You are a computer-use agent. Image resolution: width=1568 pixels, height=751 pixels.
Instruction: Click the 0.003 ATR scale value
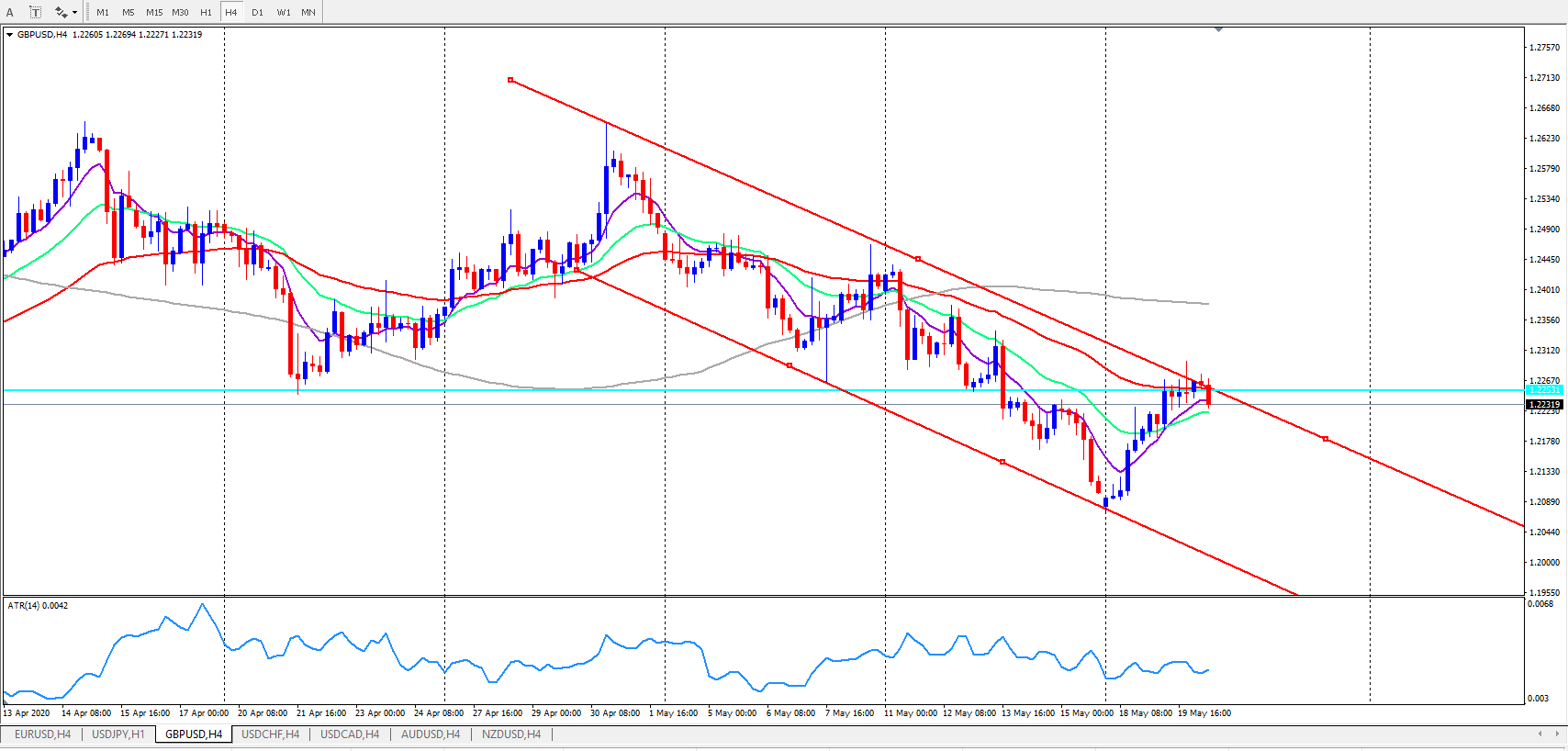(1539, 699)
